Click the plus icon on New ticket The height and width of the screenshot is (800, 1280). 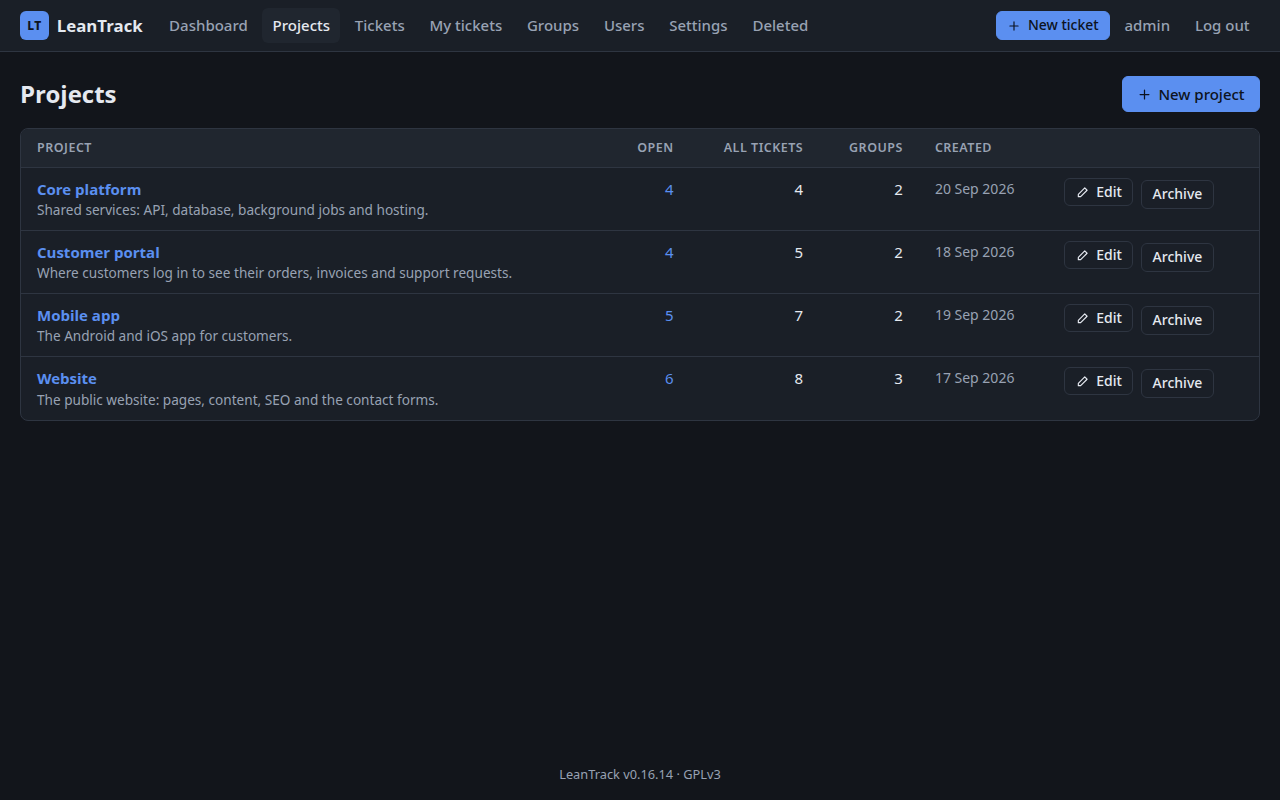point(1014,26)
